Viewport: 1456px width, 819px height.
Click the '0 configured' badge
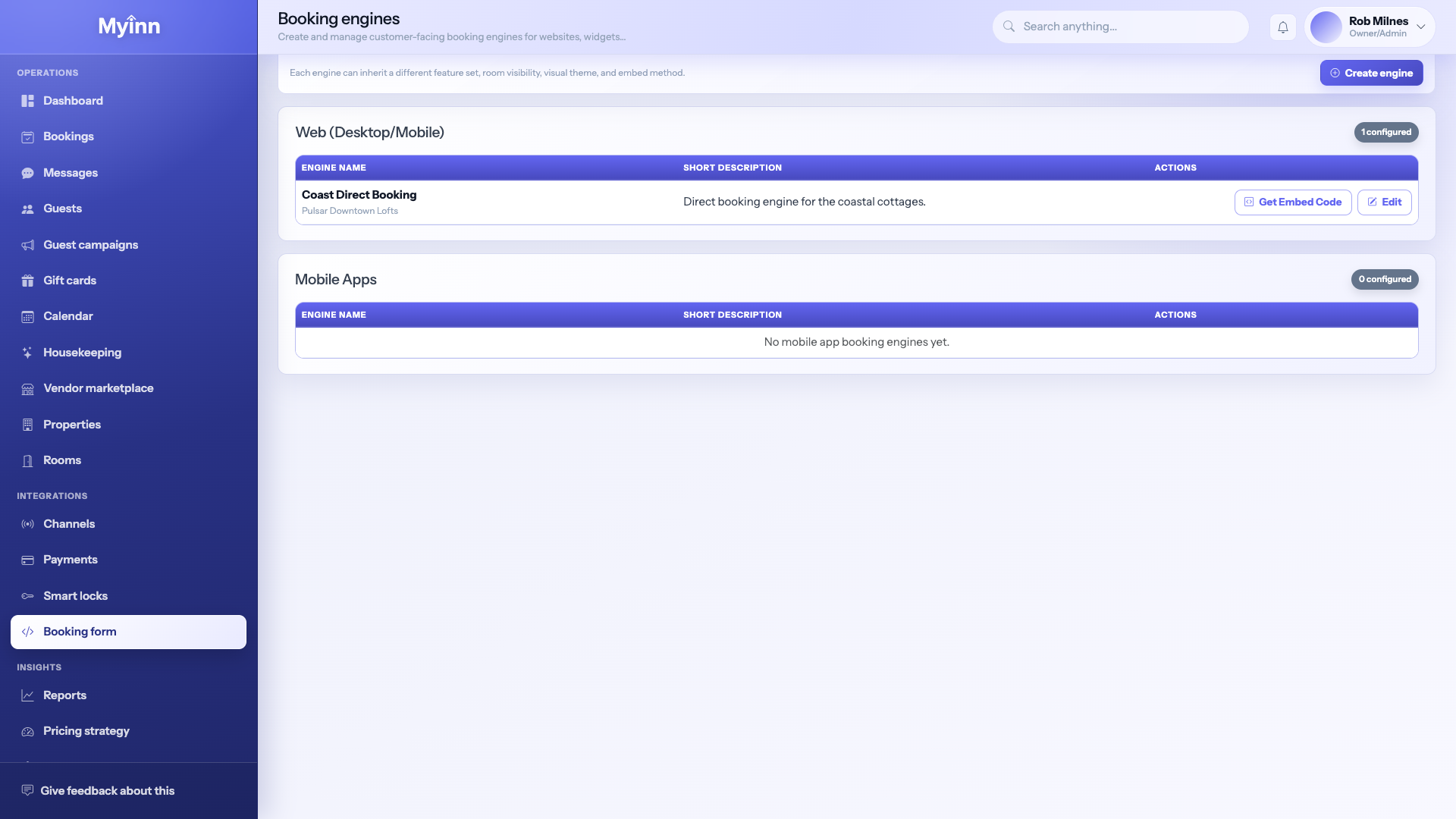(1385, 279)
